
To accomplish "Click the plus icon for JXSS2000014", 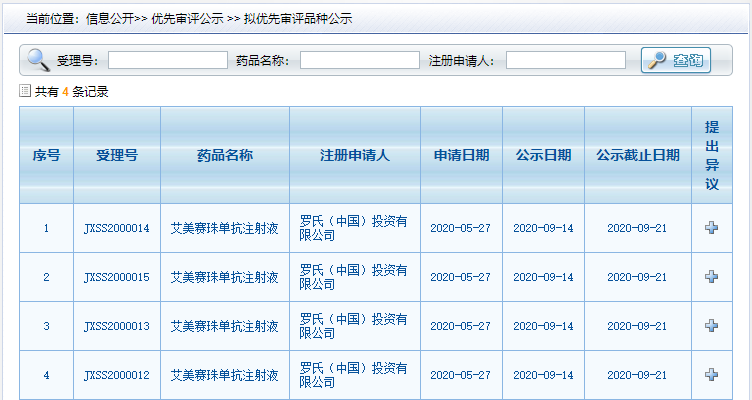I will click(711, 227).
